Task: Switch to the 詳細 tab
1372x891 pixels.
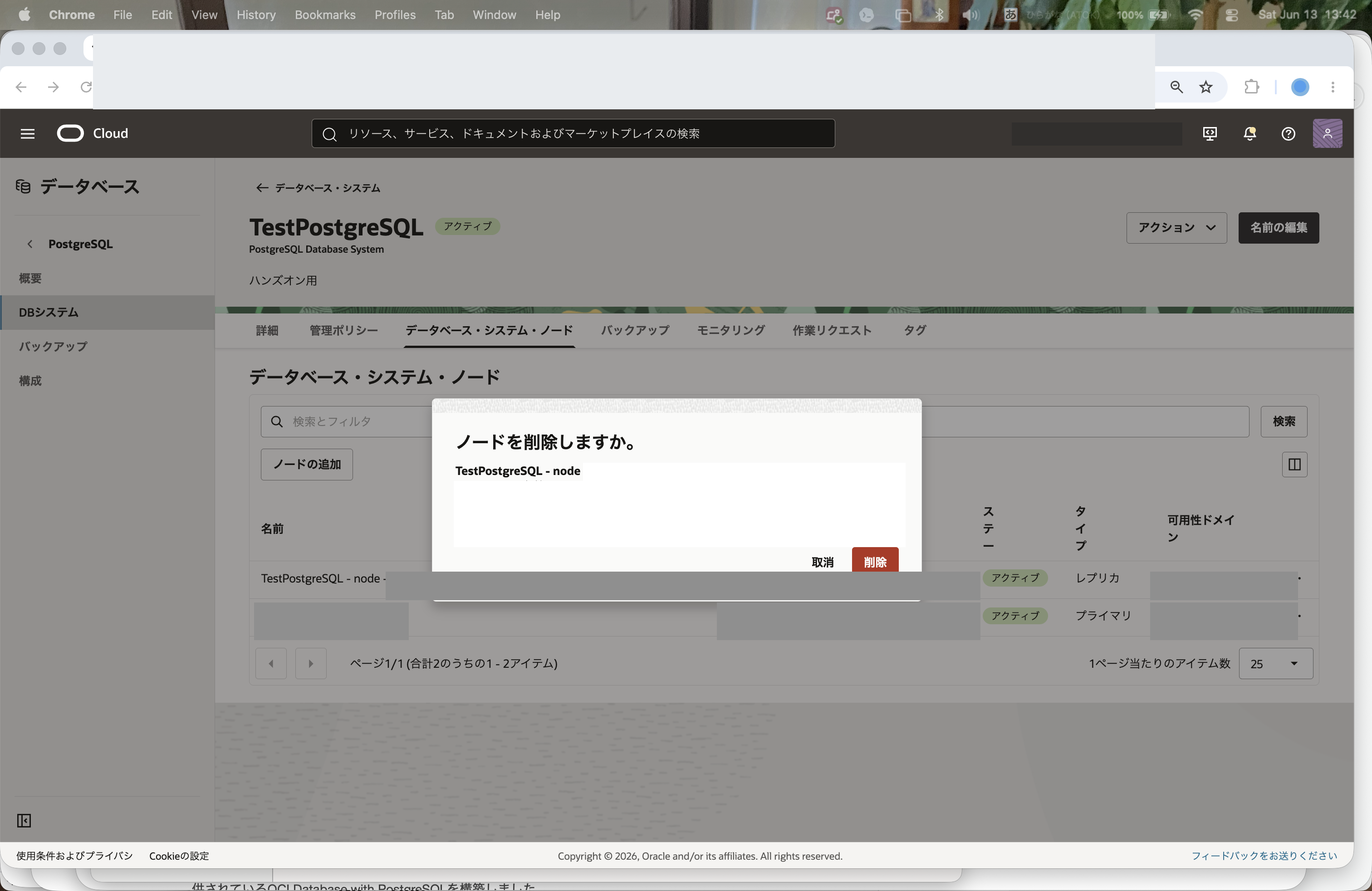Action: point(267,330)
